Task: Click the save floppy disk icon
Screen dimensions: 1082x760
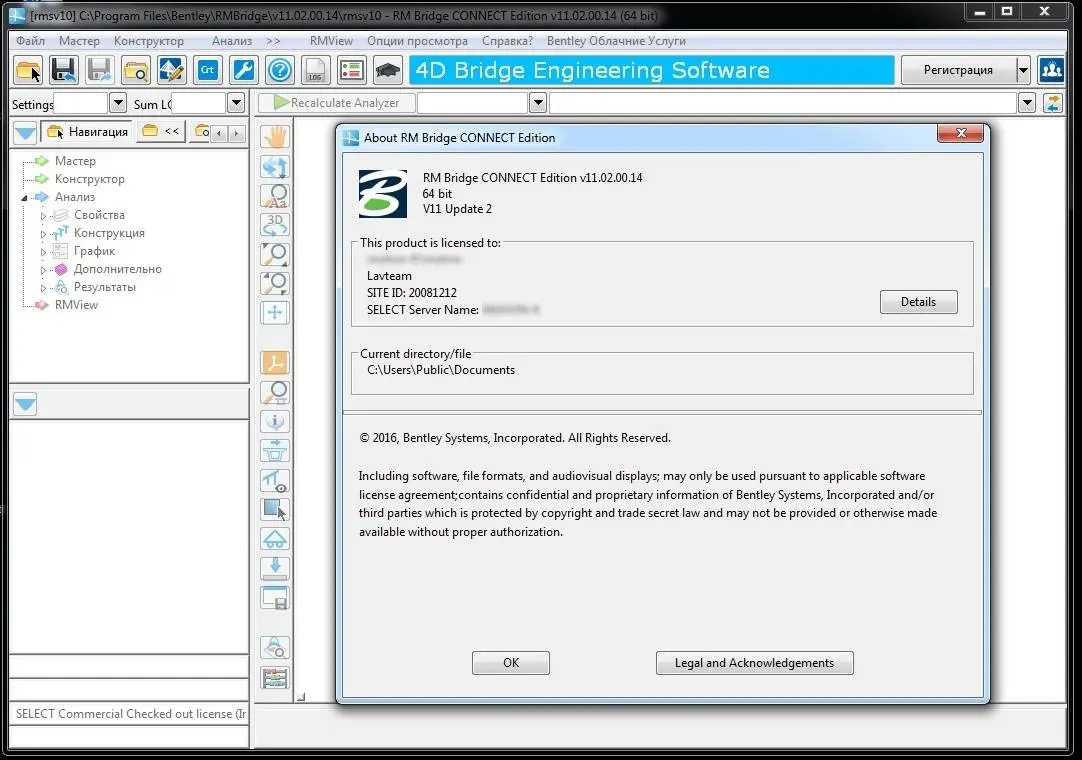Action: (64, 70)
